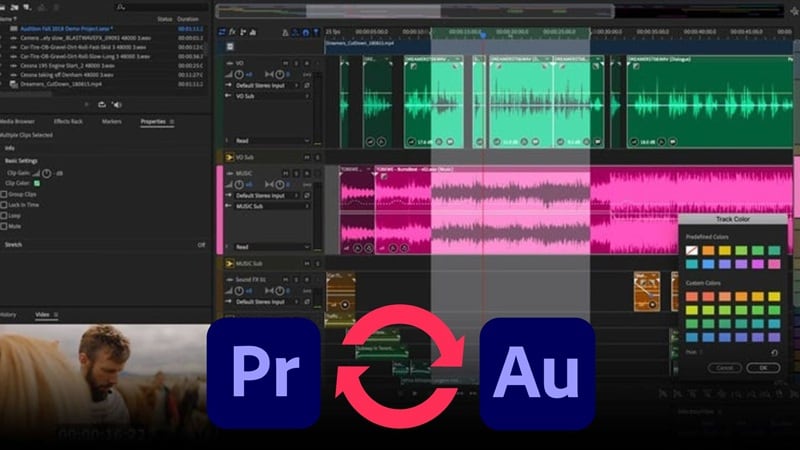This screenshot has height=450, width=800.
Task: Click VO track volume knob
Action: (239, 74)
